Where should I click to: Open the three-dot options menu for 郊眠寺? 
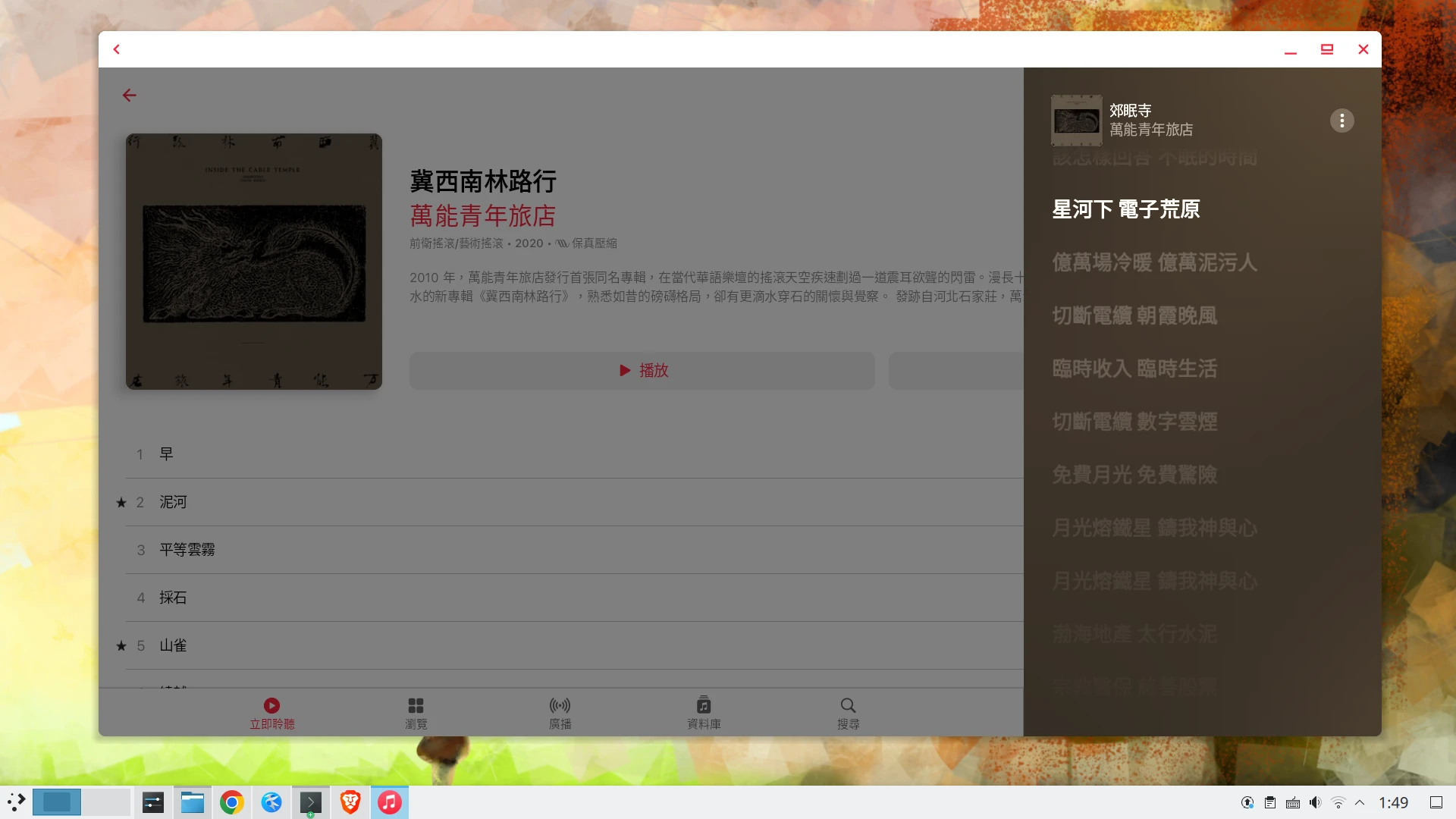tap(1341, 121)
